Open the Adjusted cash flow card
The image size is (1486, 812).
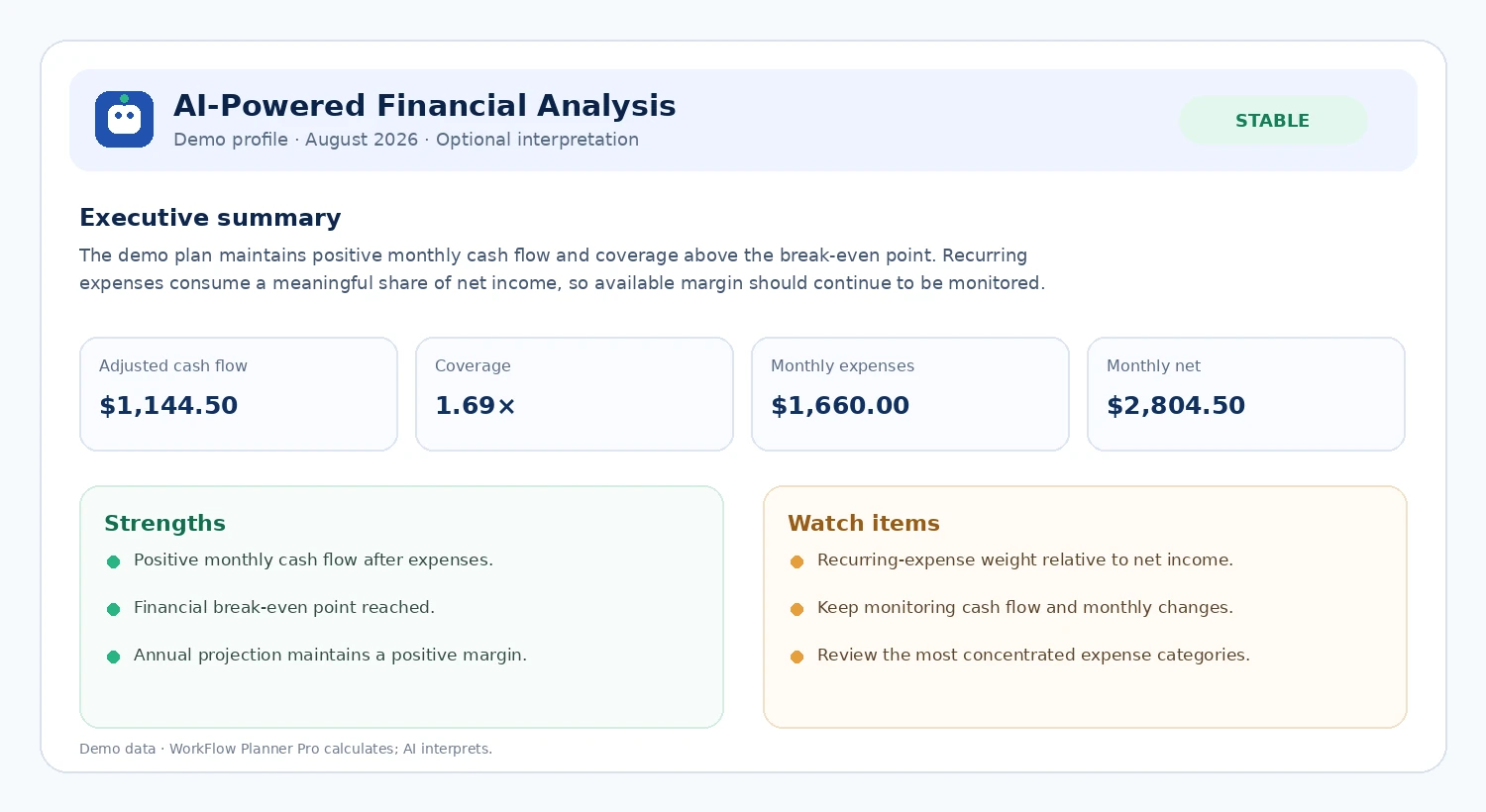coord(239,394)
